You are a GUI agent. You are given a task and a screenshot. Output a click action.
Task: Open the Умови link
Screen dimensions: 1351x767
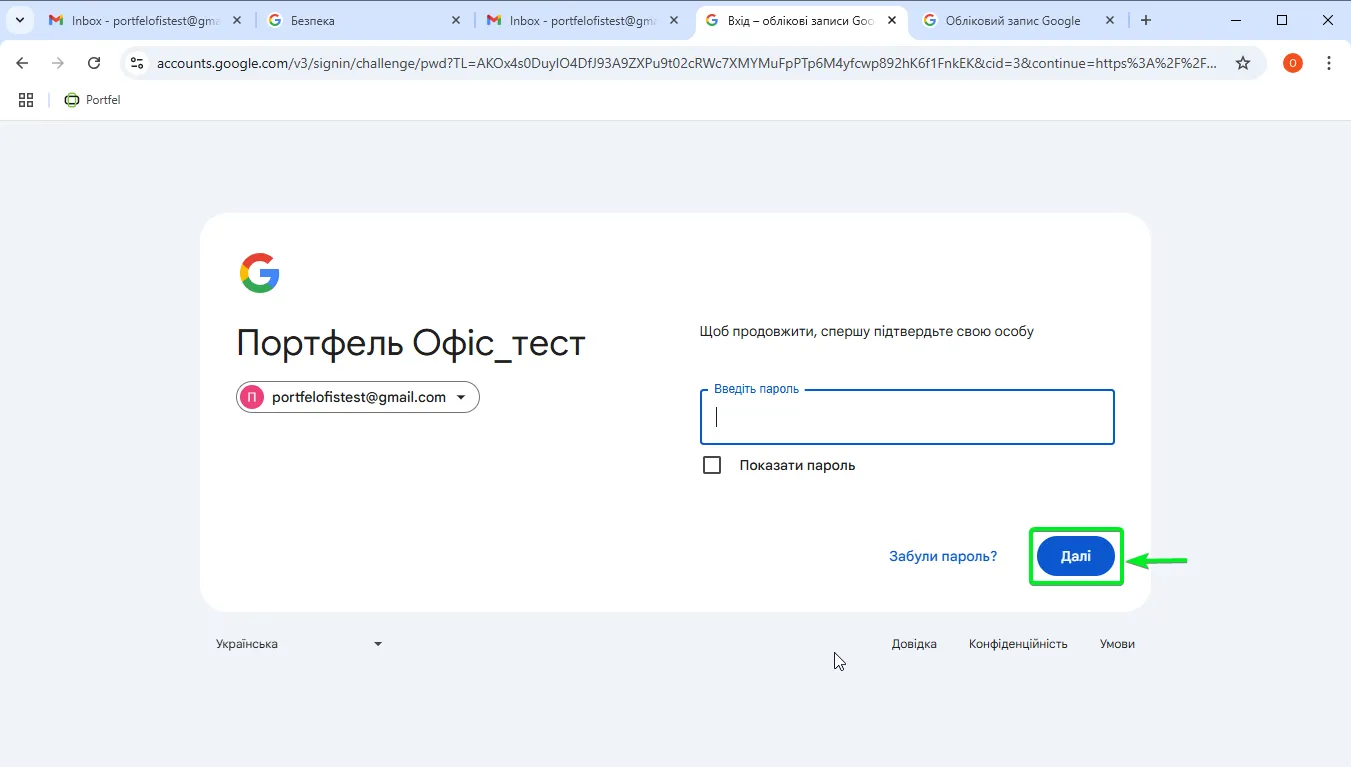1117,644
